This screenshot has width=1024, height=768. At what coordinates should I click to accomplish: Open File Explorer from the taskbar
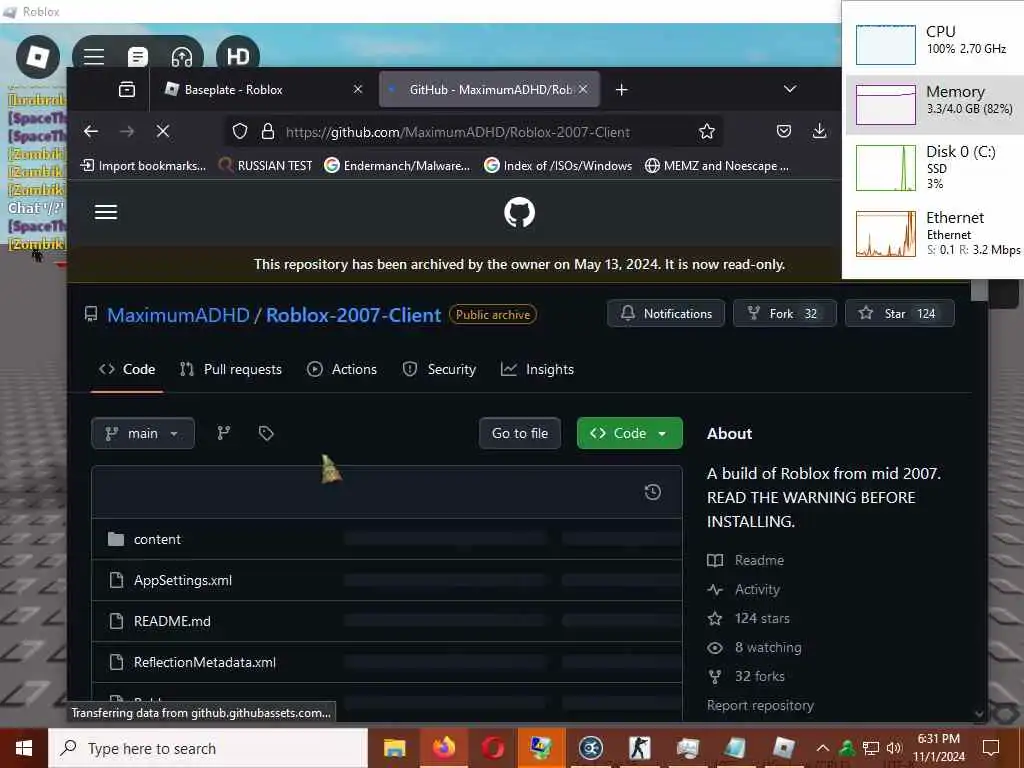394,748
